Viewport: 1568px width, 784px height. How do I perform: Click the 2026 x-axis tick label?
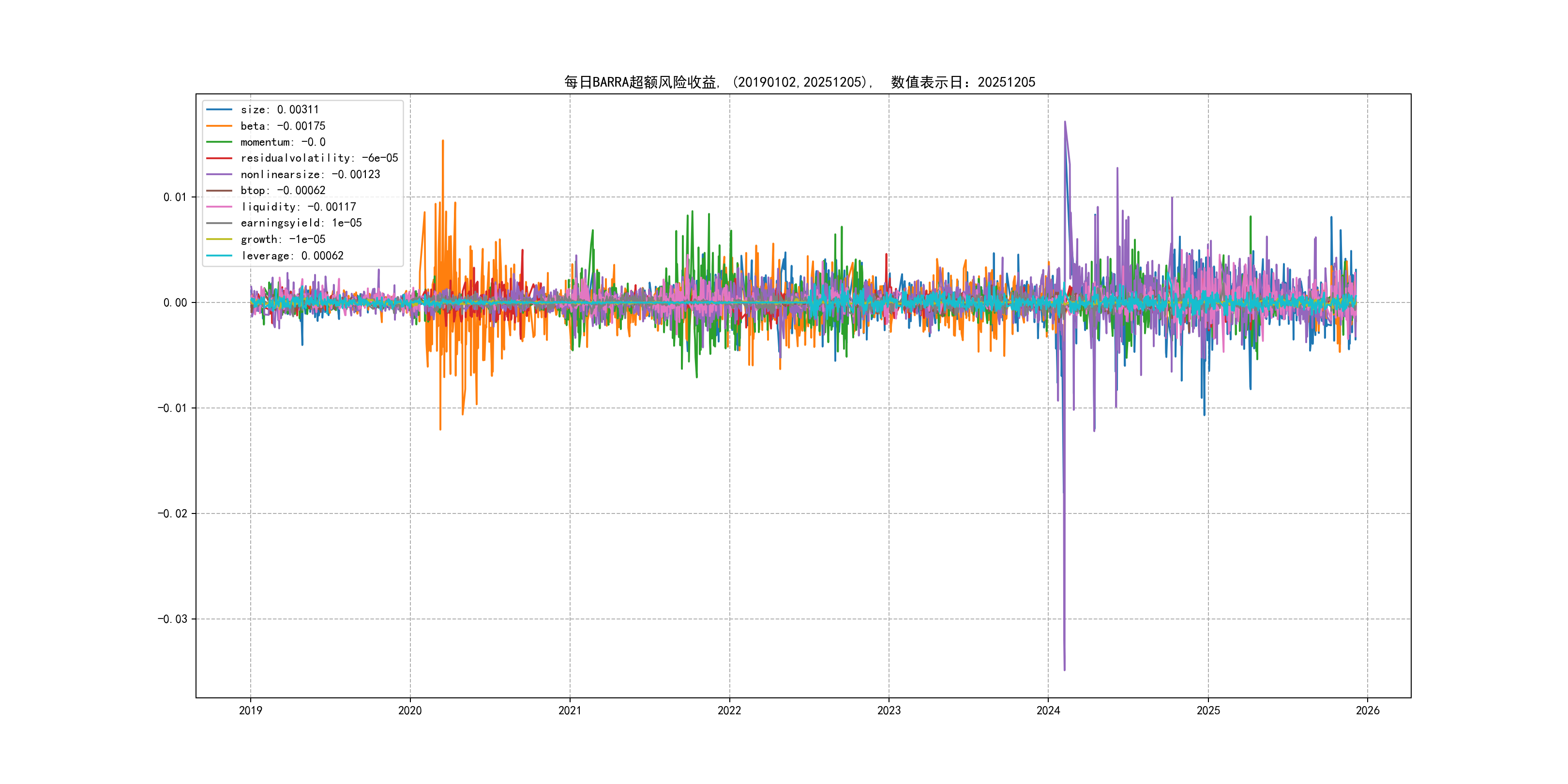click(x=1368, y=710)
